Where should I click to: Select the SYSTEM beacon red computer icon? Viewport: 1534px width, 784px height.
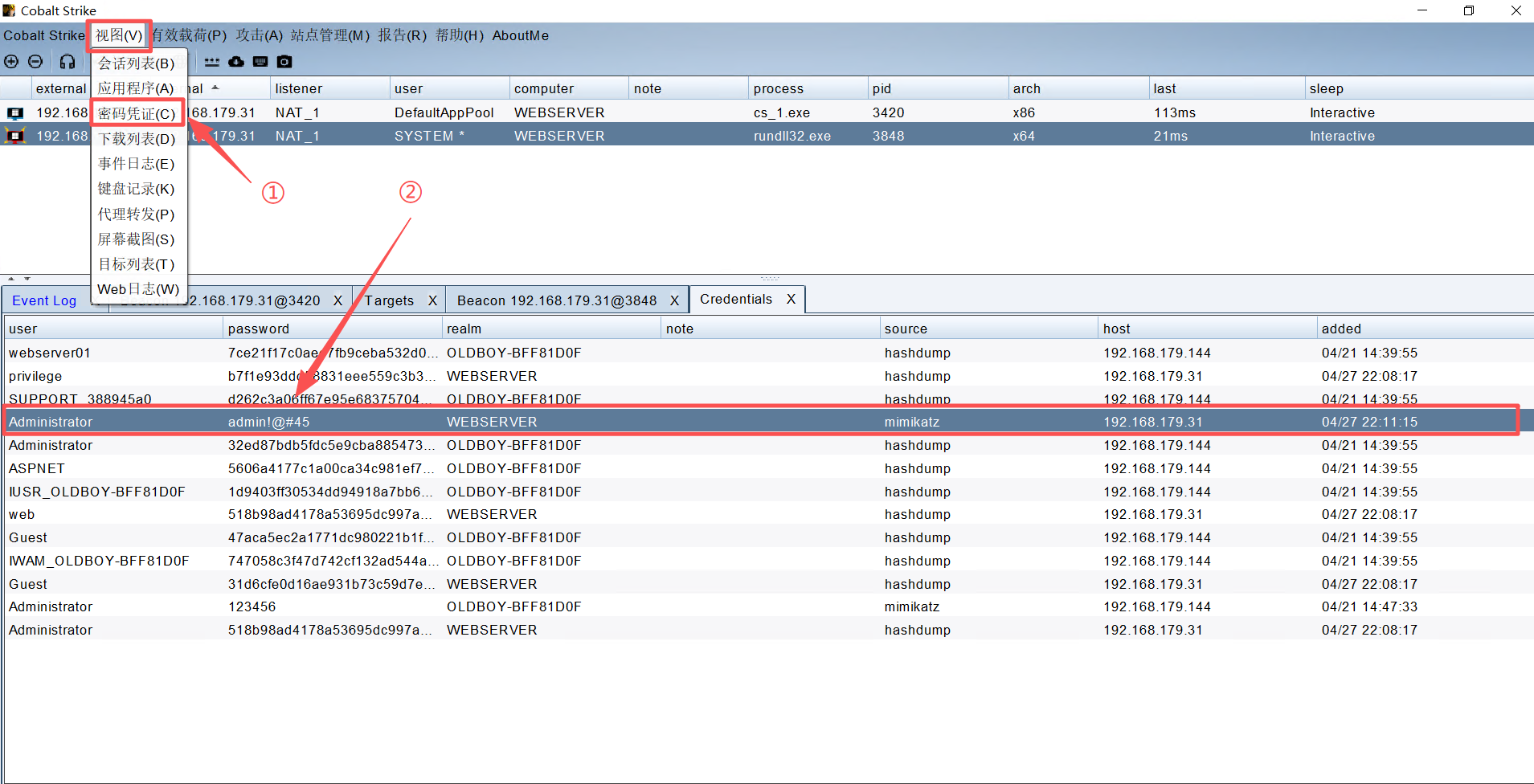(15, 136)
